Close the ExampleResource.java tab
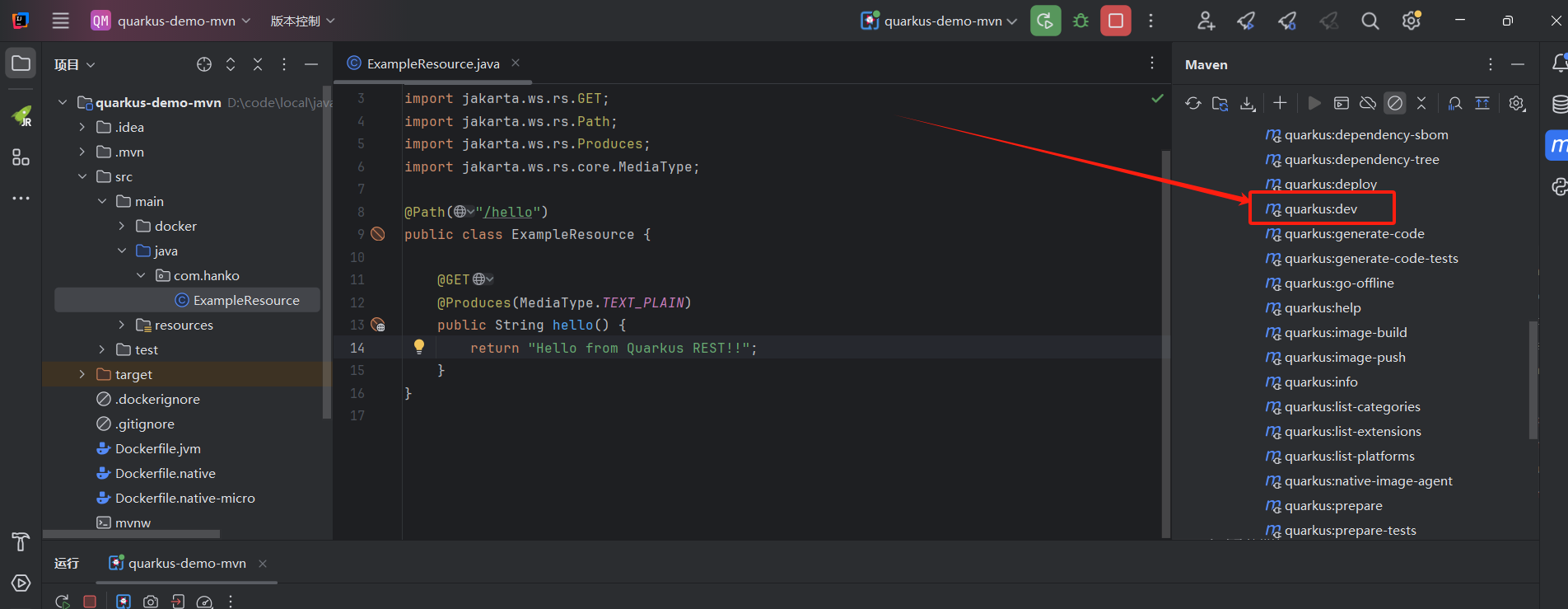The width and height of the screenshot is (1568, 609). pyautogui.click(x=516, y=63)
